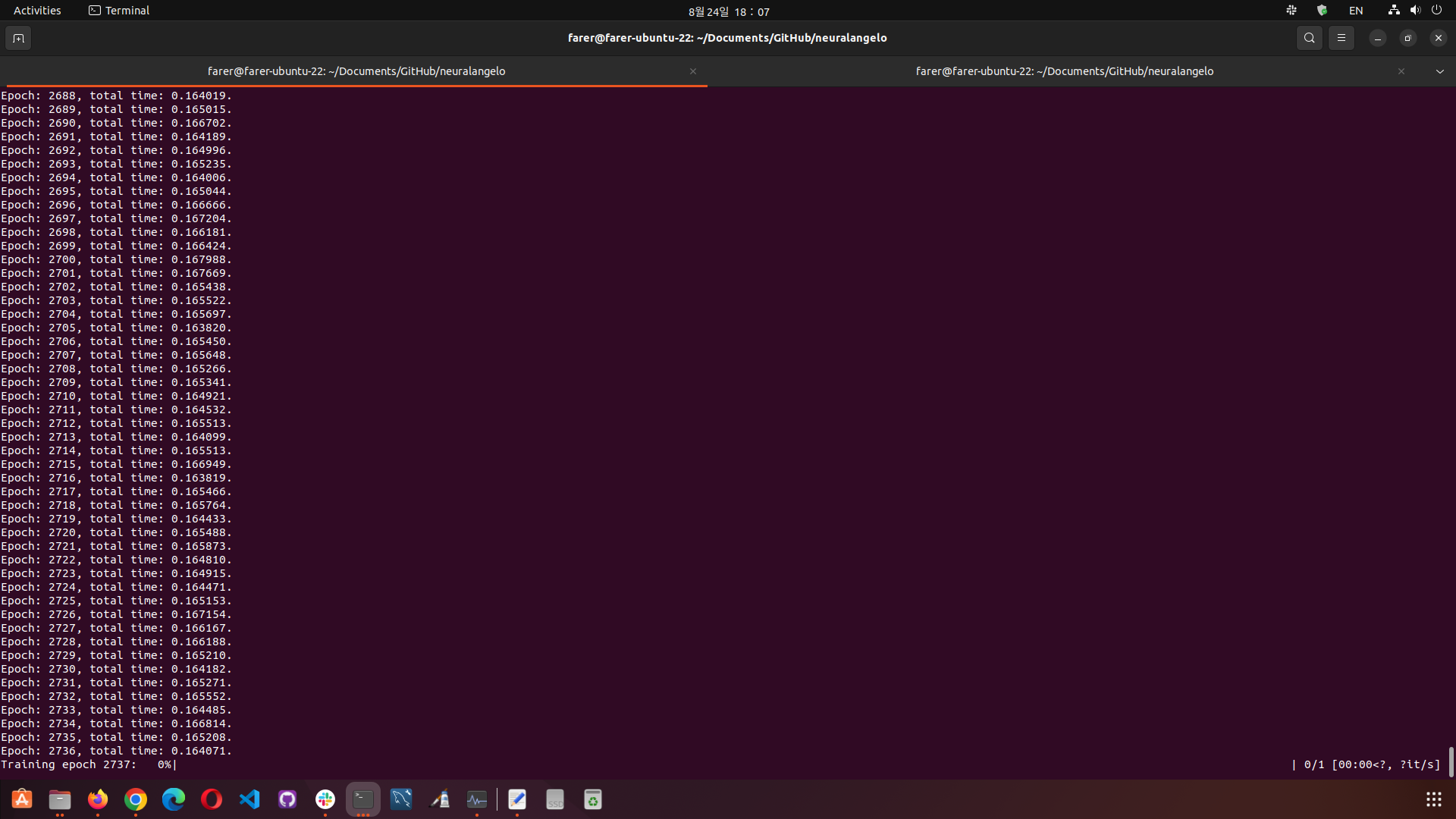Open System Monitor from the dock

tap(477, 799)
